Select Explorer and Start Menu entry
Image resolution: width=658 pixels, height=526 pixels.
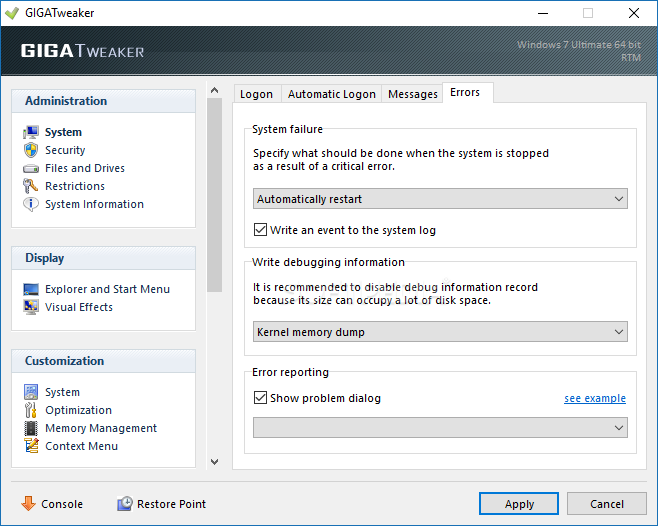coord(107,289)
